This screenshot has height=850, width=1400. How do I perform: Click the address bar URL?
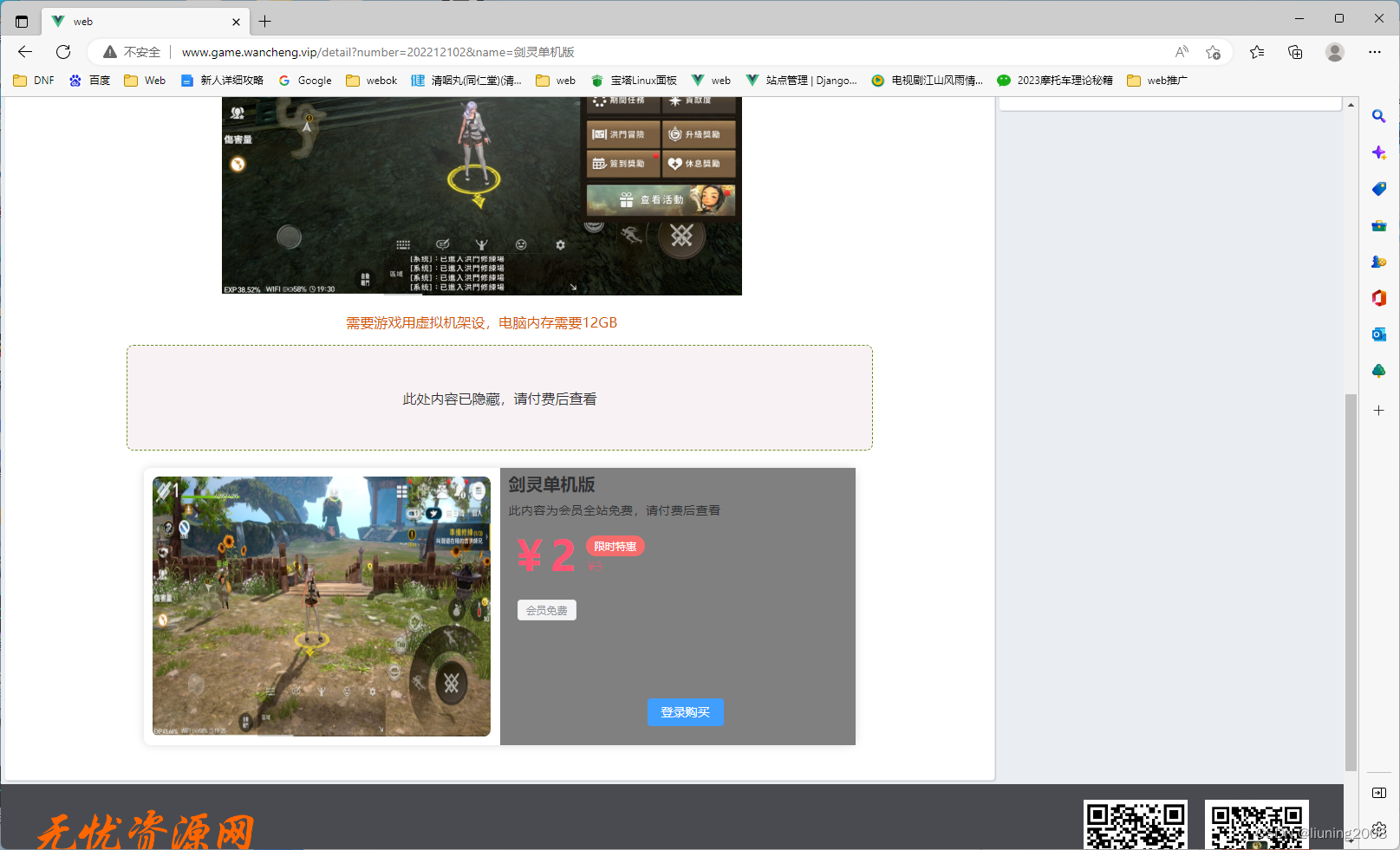point(378,52)
